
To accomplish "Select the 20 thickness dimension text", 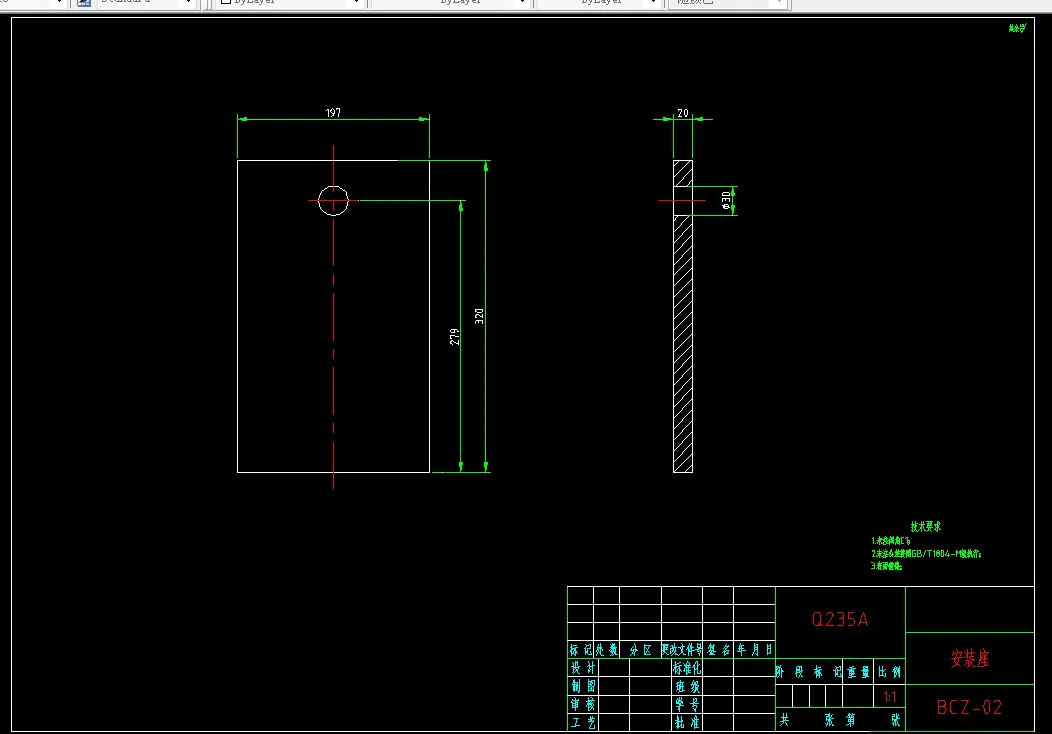I will click(x=683, y=113).
